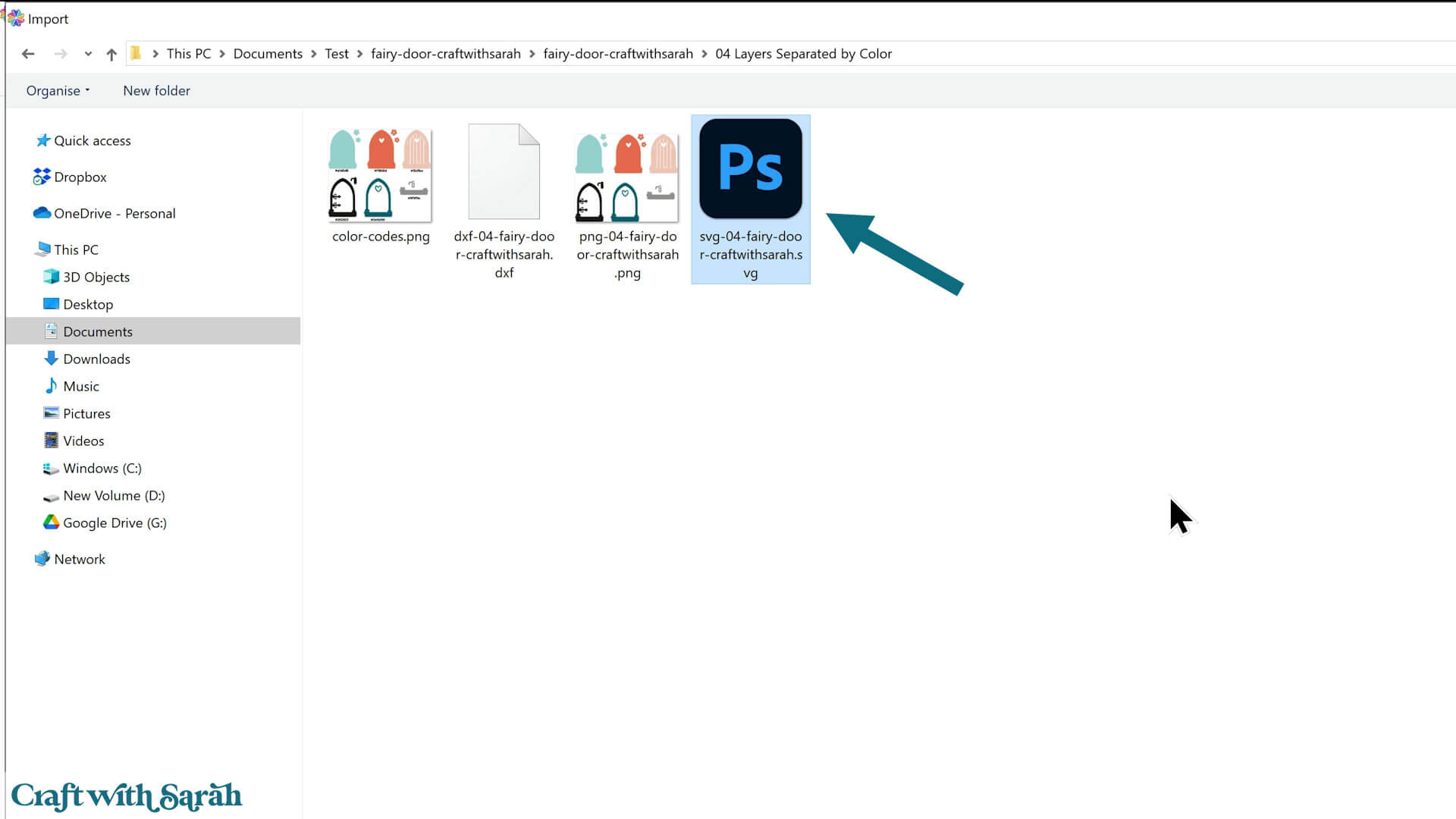
Task: Select the dxf-04-fairy-door file
Action: [x=504, y=173]
